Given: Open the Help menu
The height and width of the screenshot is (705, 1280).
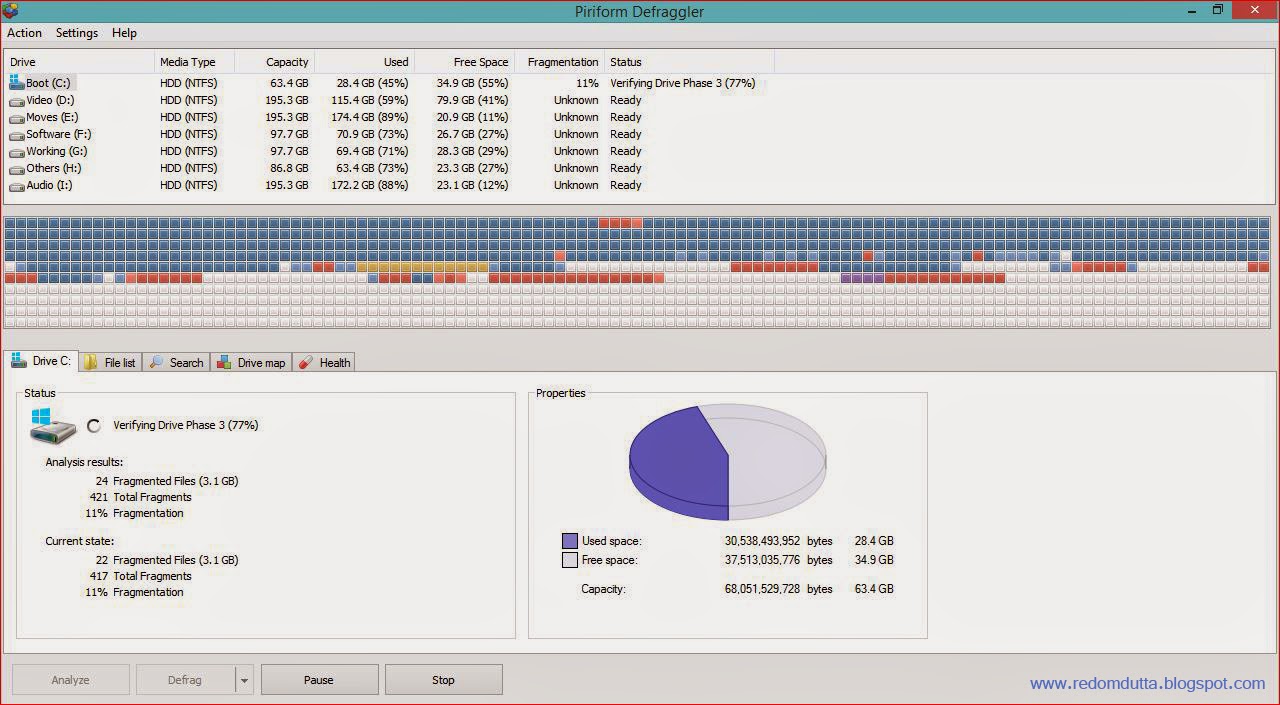Looking at the screenshot, I should tap(124, 33).
